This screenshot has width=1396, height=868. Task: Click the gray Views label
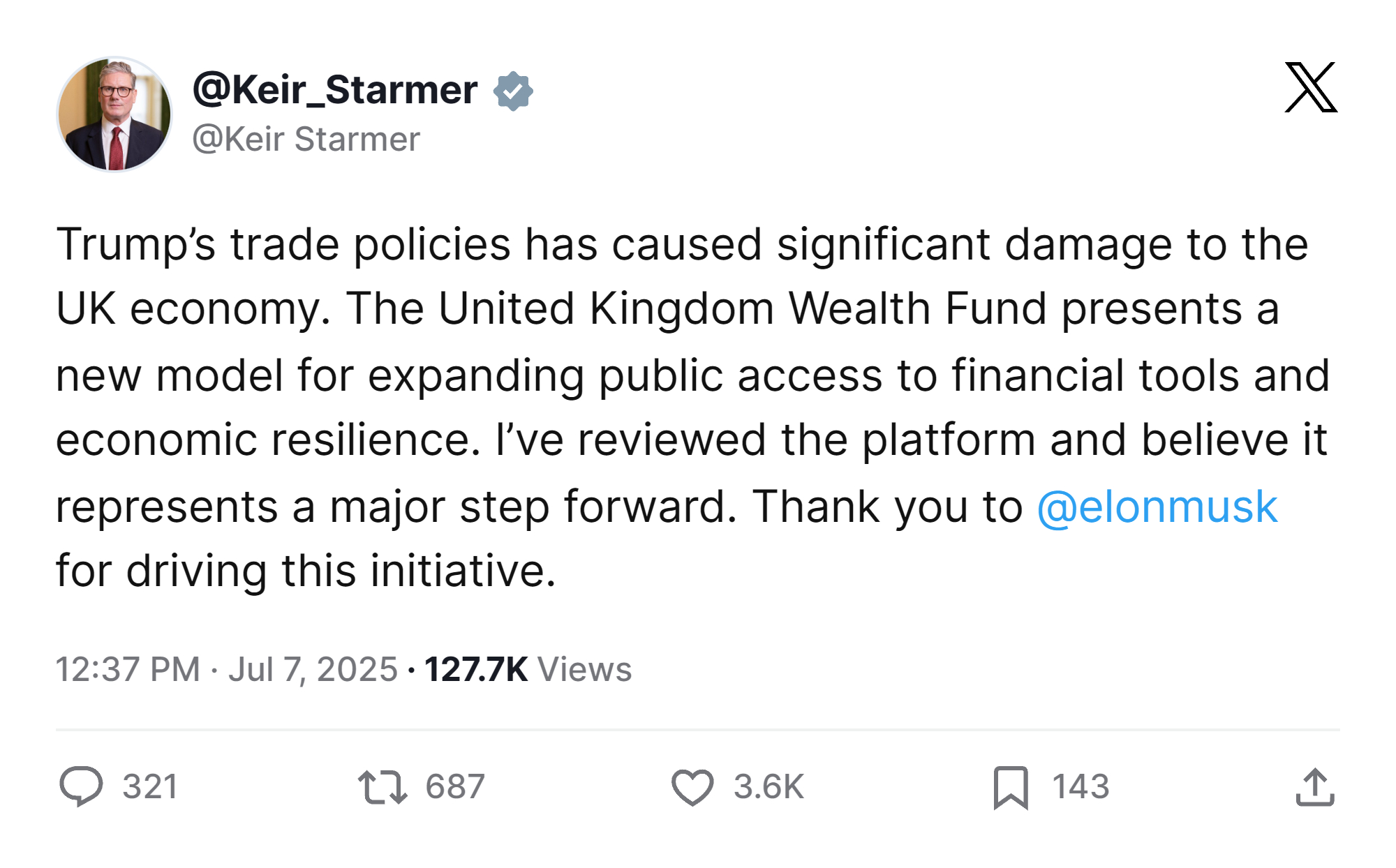(585, 669)
